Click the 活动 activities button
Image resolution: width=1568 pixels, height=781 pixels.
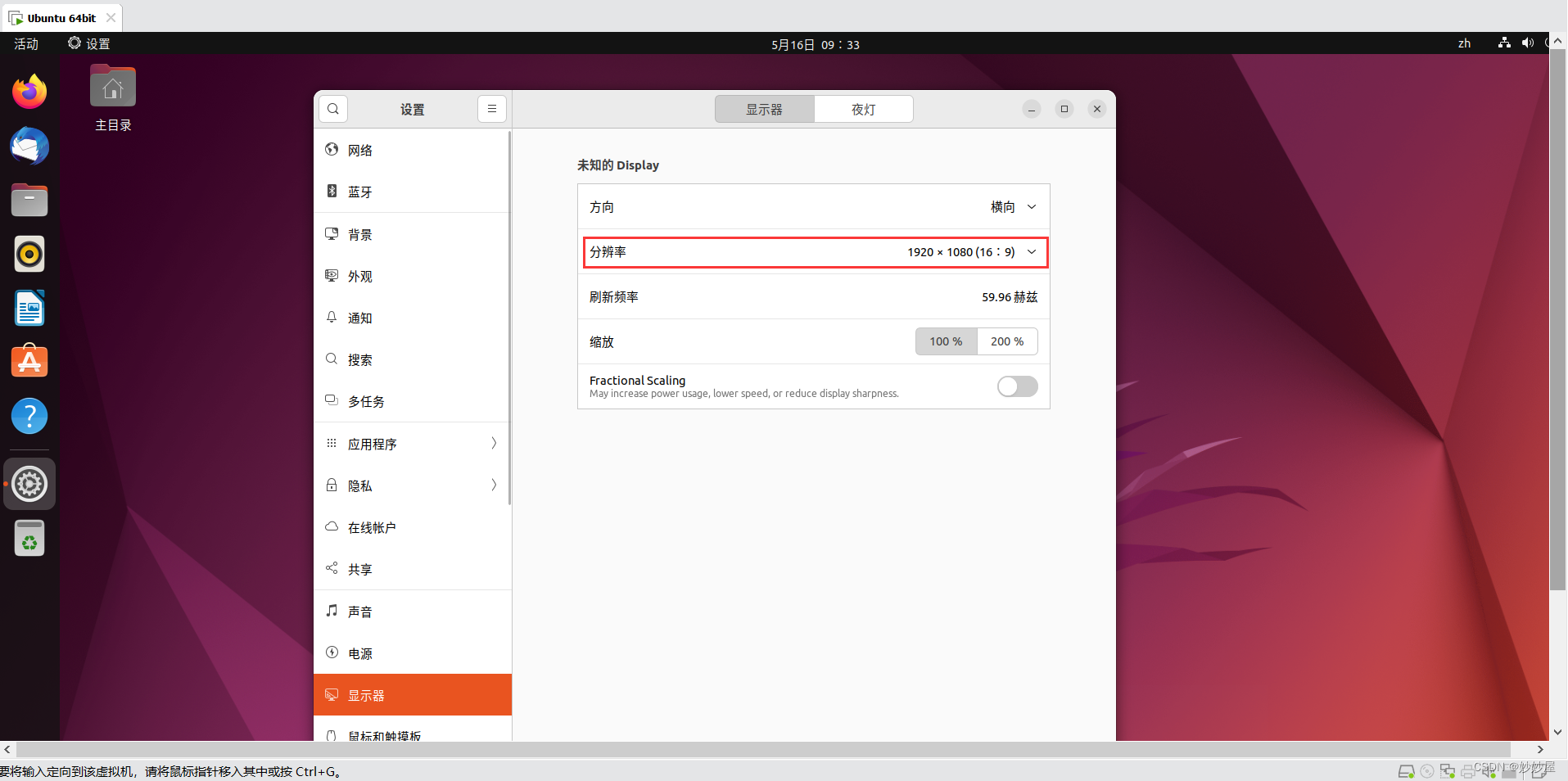(26, 44)
